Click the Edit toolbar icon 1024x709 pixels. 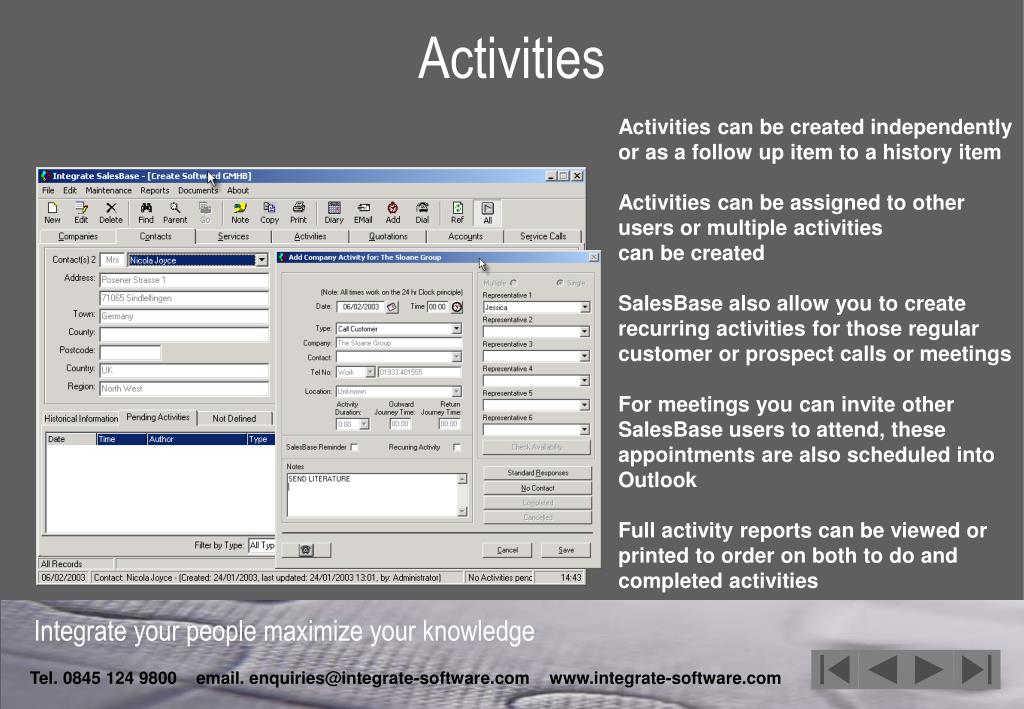[x=81, y=212]
